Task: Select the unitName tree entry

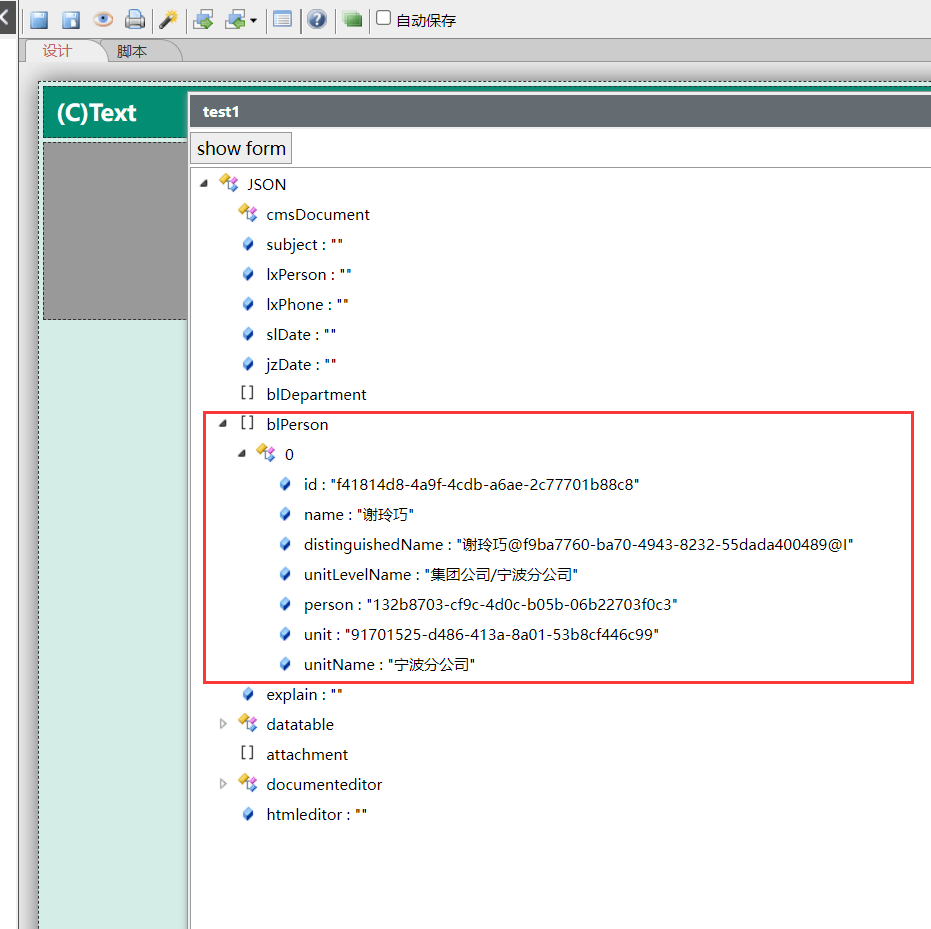Action: [x=389, y=664]
